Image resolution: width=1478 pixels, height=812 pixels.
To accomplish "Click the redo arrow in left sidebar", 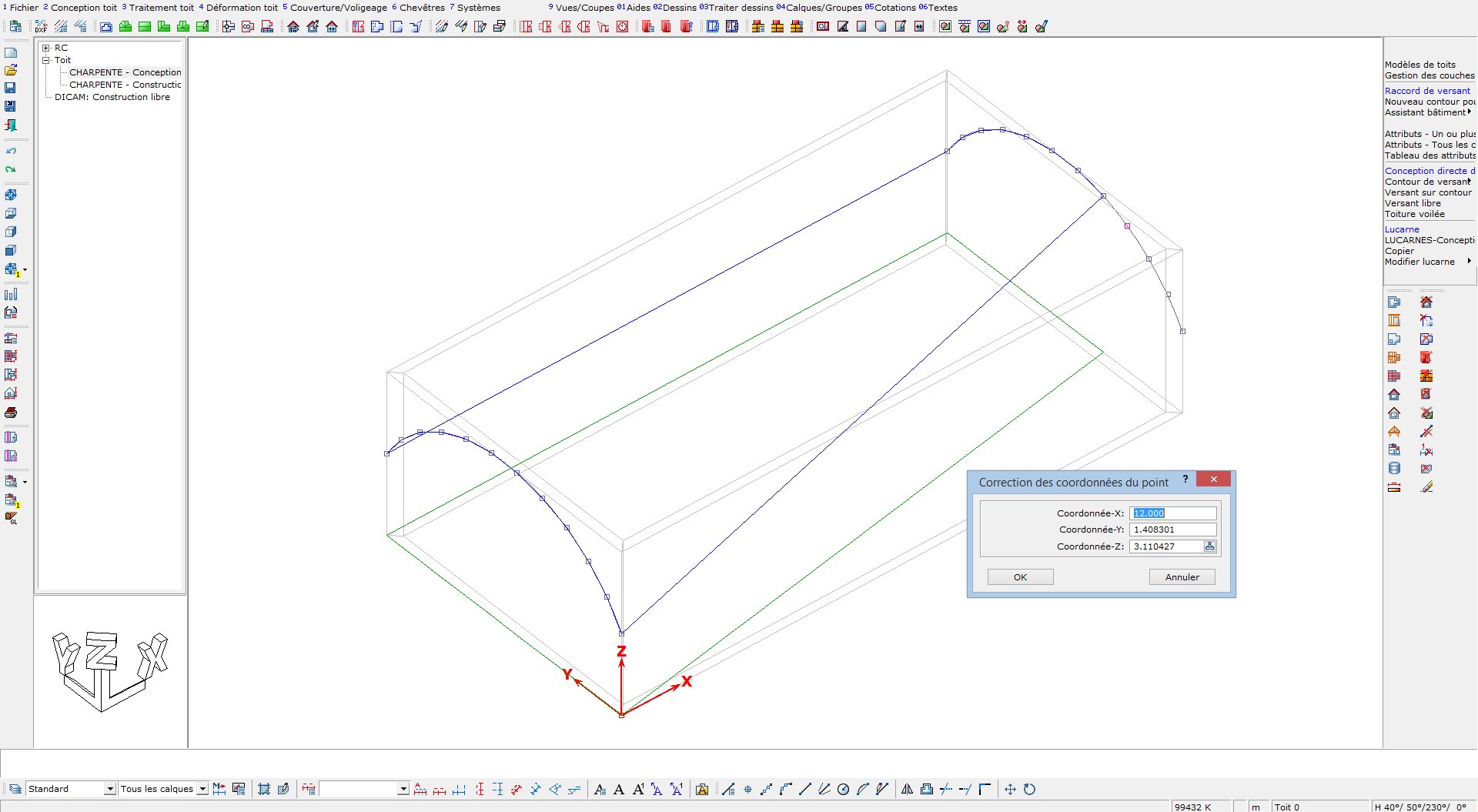I will pos(11,169).
